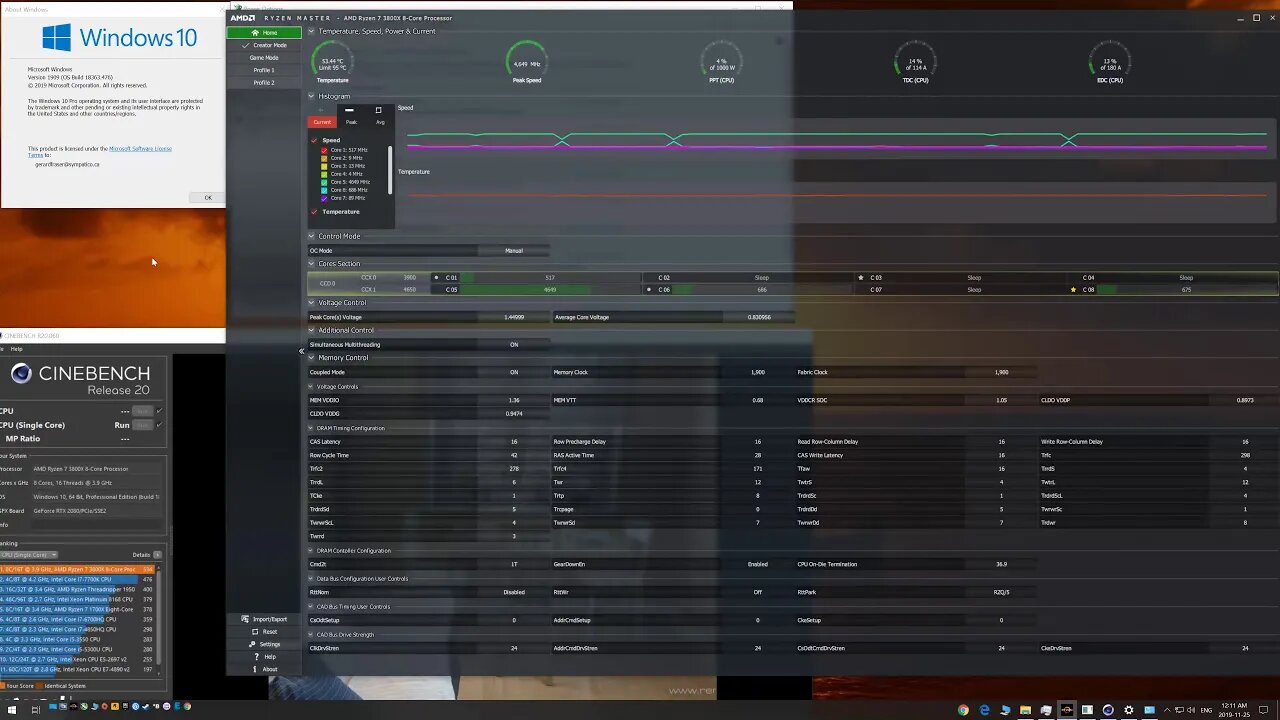Select Game Mode profile
Screen dimensions: 1280x720
coord(264,58)
